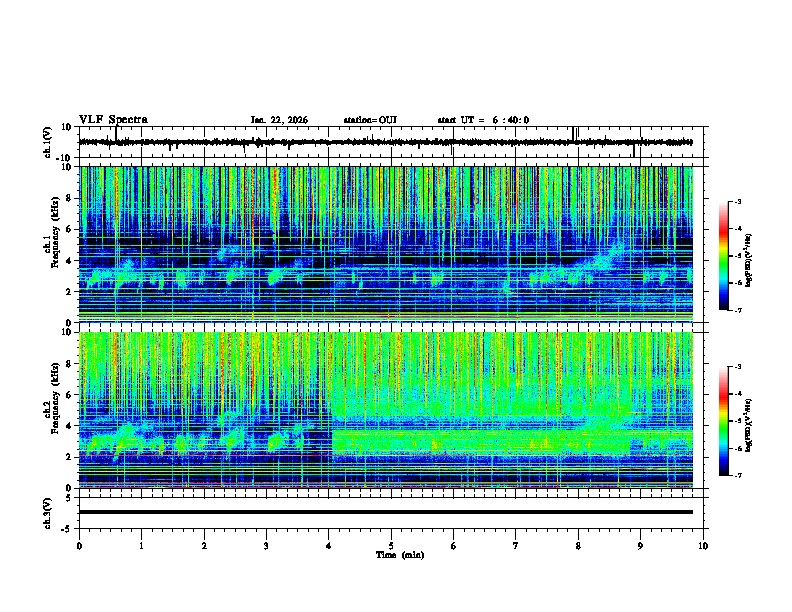The width and height of the screenshot is (792, 612).
Task: Click the "VLF Spectra" plot title
Action: pyautogui.click(x=113, y=120)
